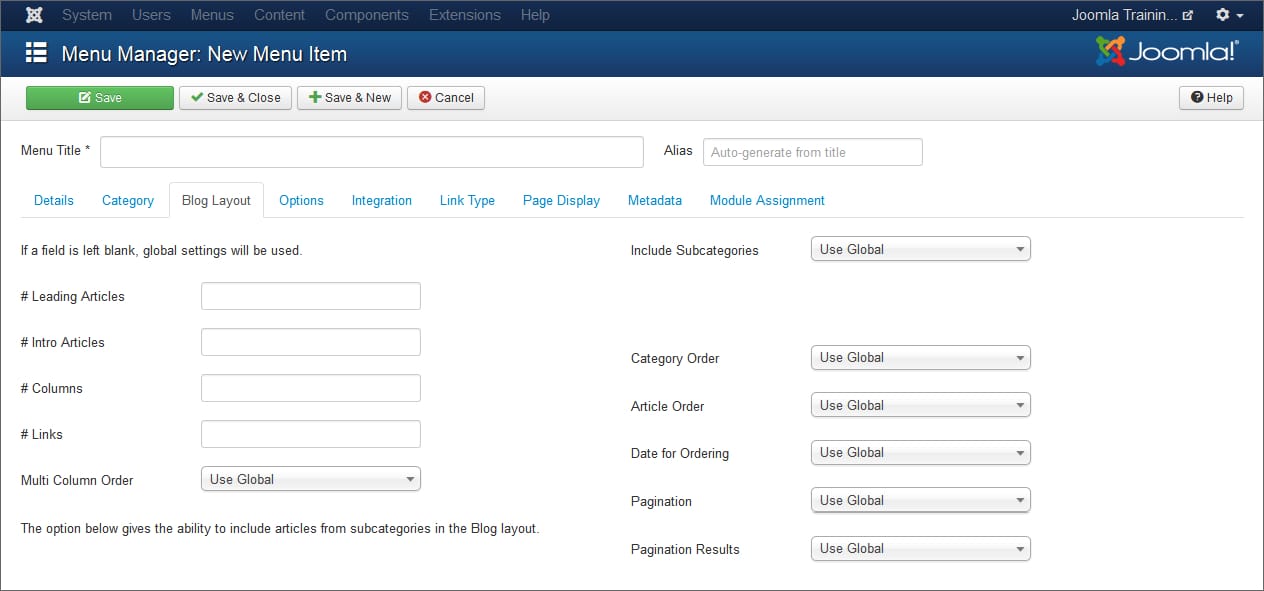
Task: Expand the Include Subcategories selector
Action: (919, 248)
